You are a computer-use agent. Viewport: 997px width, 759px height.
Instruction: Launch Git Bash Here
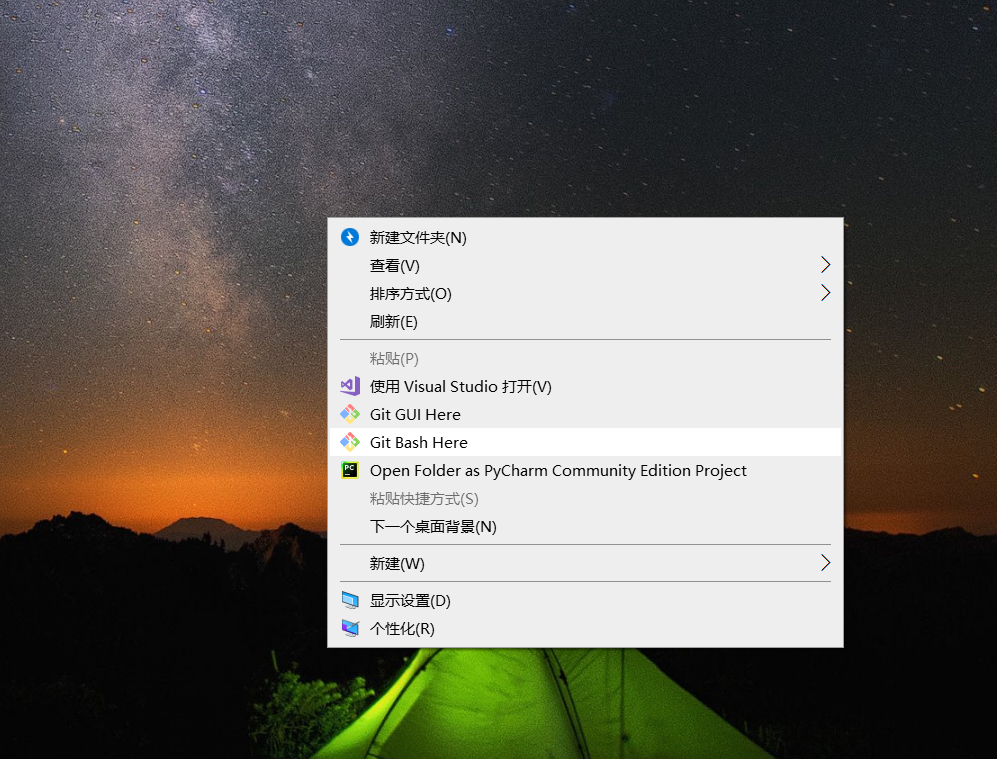click(x=585, y=442)
